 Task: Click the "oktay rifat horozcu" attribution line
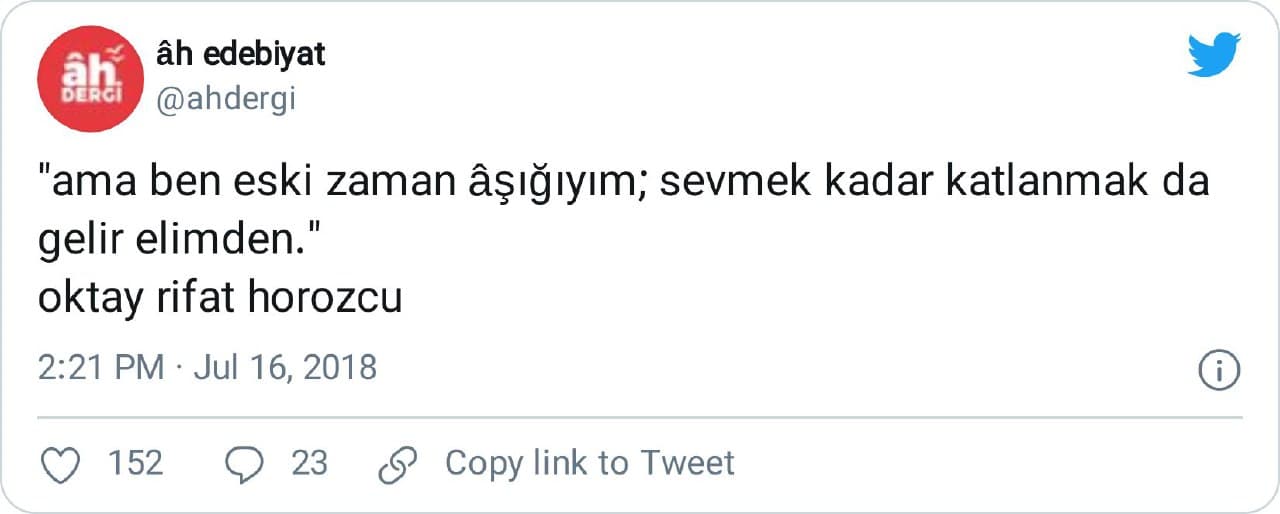220,298
